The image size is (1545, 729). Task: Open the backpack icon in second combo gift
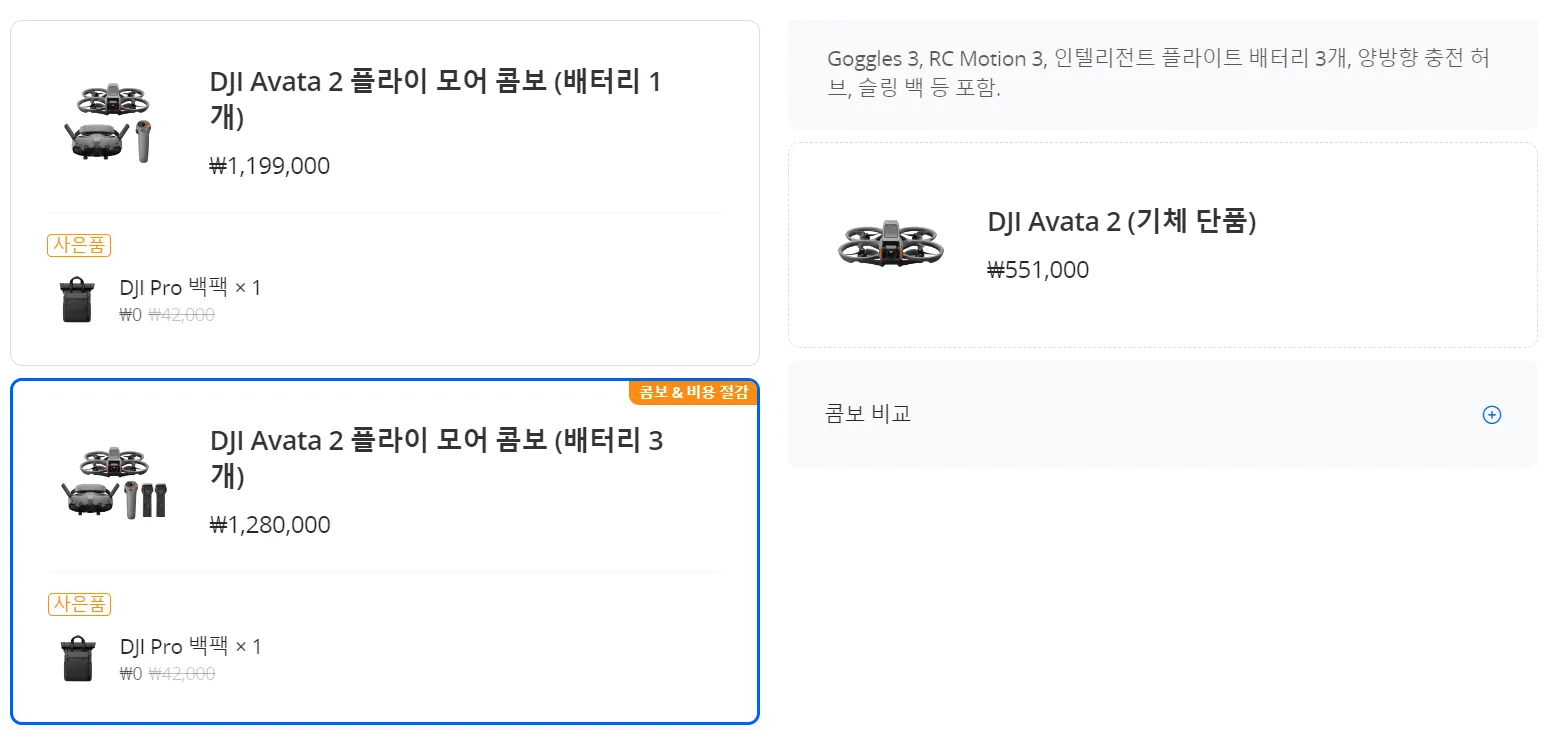77,659
